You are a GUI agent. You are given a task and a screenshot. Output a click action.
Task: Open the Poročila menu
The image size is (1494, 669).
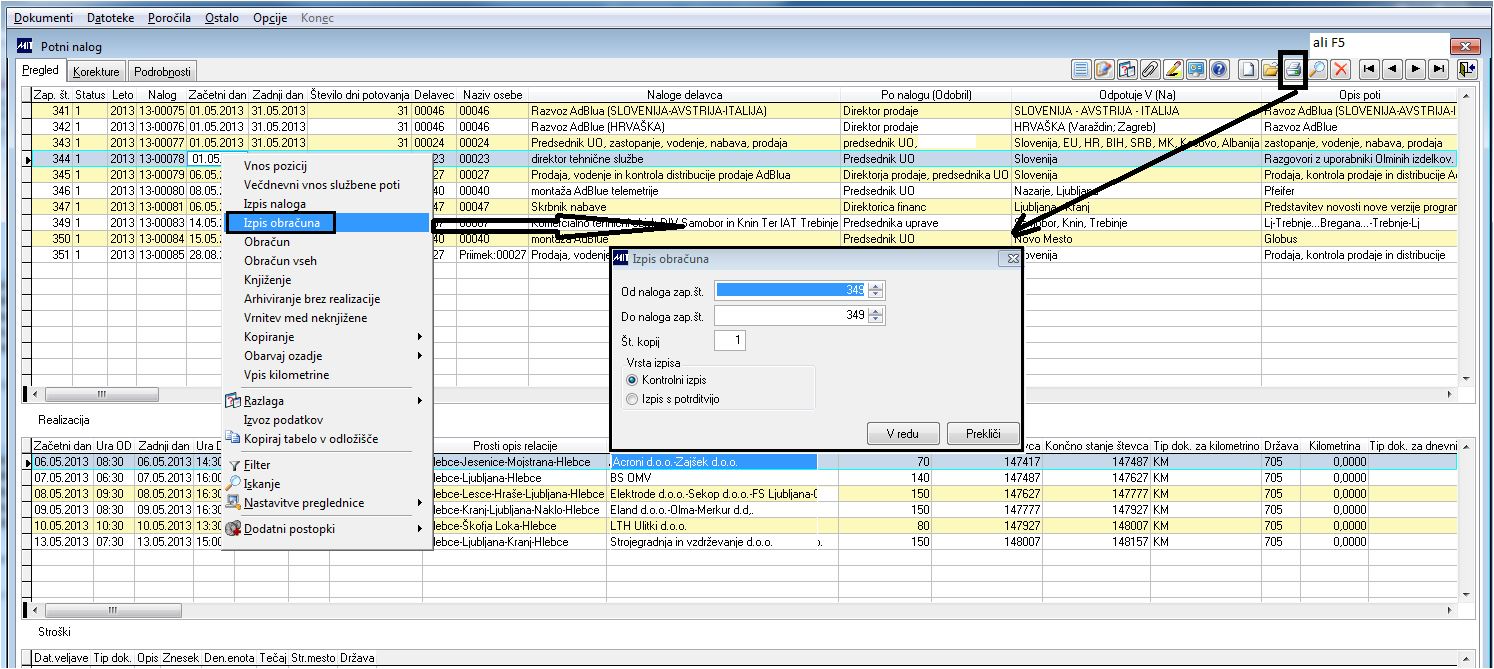click(169, 18)
